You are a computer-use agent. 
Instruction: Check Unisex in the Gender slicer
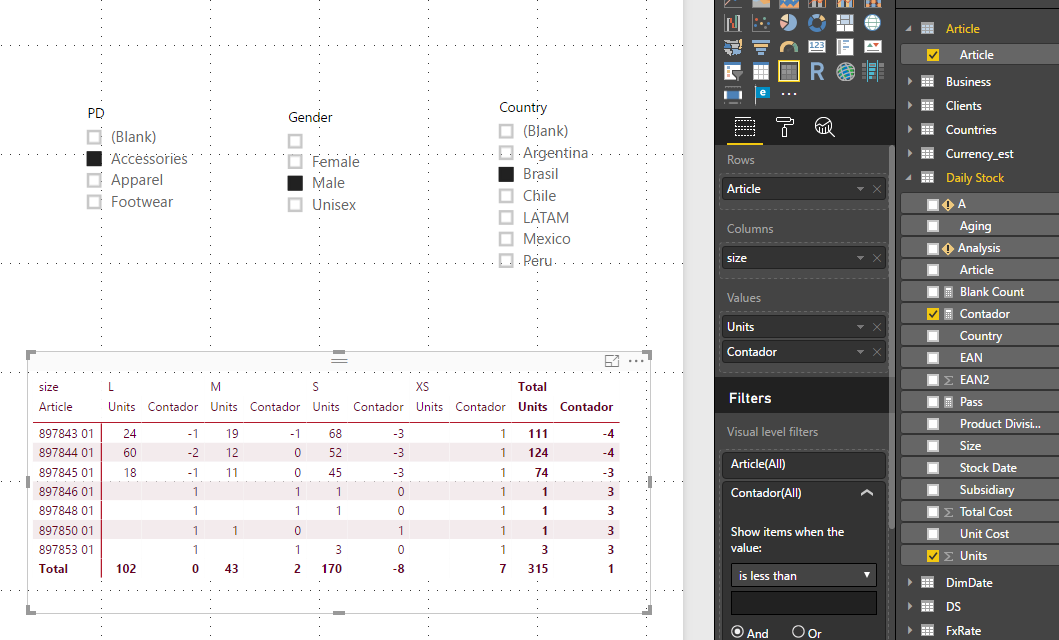click(x=295, y=205)
